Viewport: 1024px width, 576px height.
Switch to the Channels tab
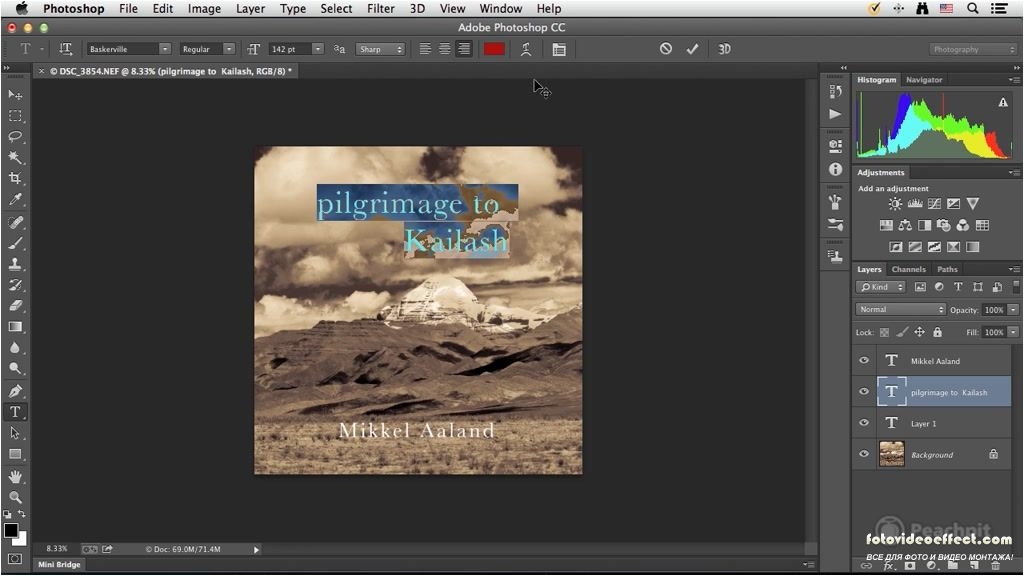click(x=908, y=269)
